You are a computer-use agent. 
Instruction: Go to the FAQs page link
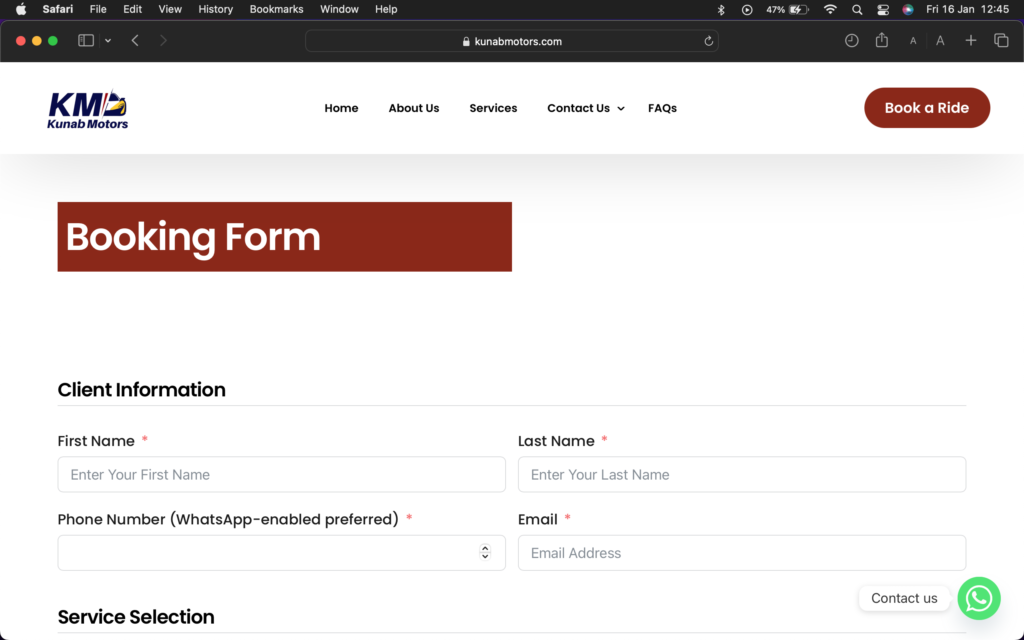click(x=662, y=108)
